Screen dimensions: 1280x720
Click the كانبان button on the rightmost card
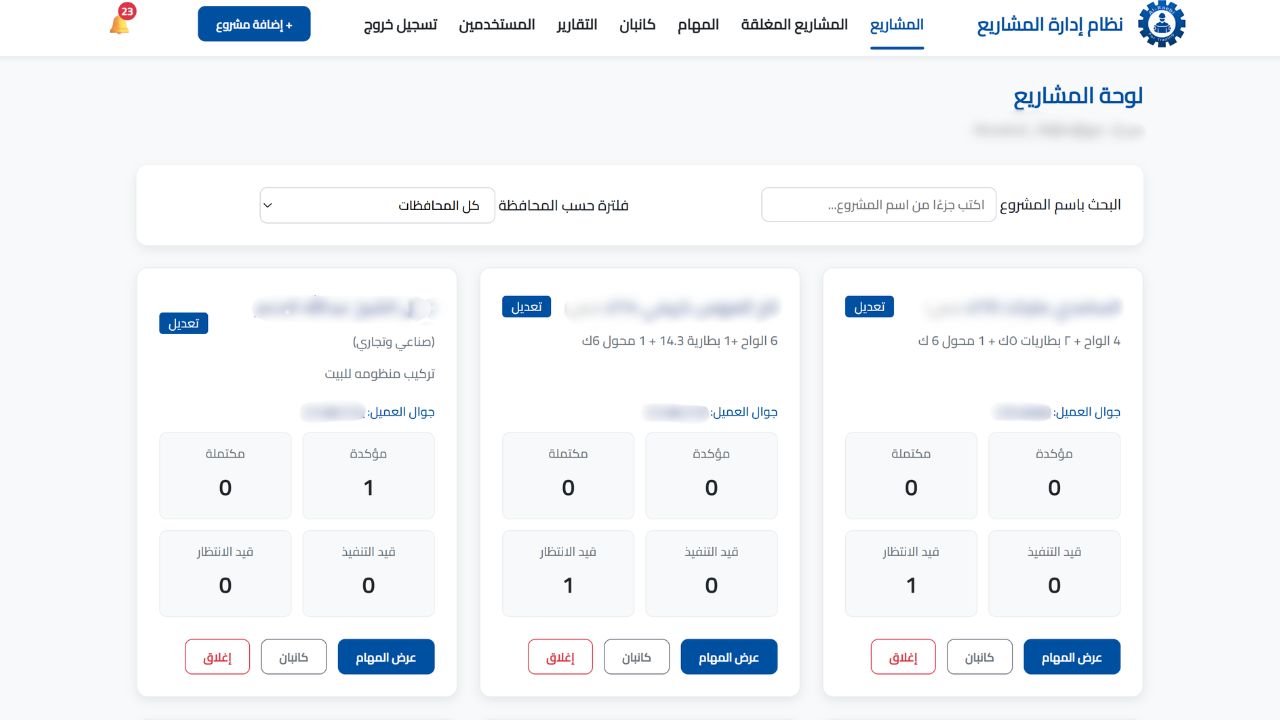coord(980,656)
